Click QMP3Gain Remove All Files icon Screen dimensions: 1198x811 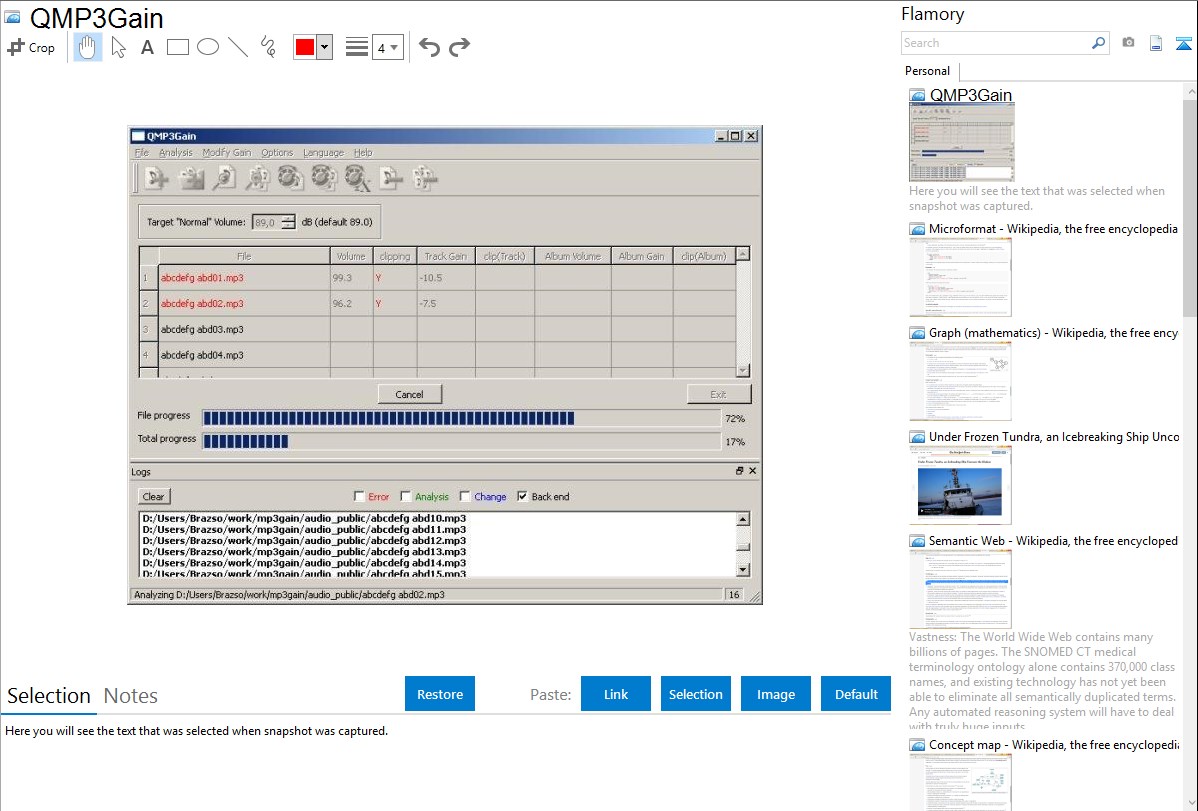(x=425, y=179)
